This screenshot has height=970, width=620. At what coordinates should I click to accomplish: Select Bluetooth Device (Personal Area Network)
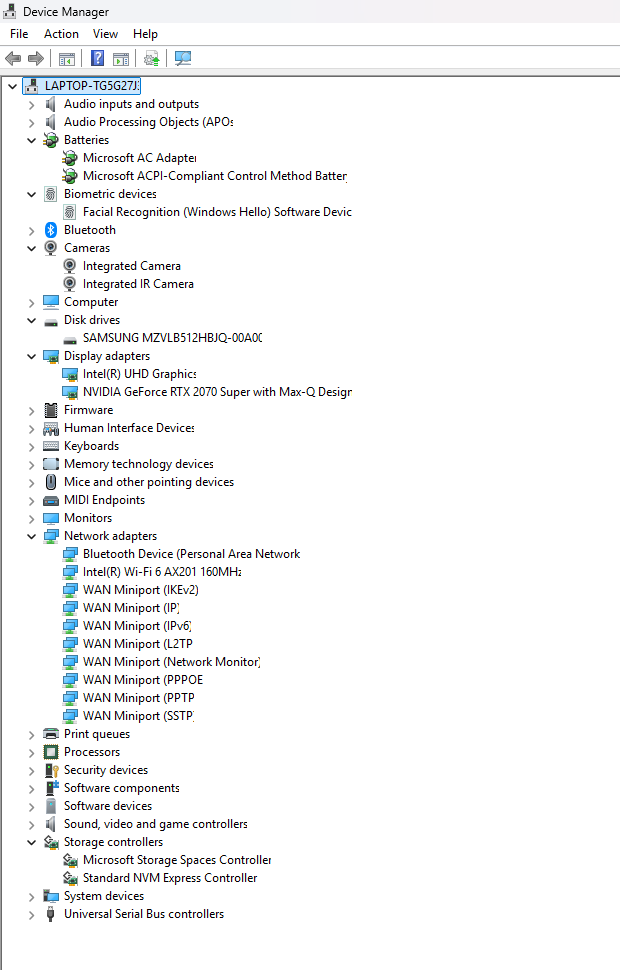pyautogui.click(x=191, y=554)
